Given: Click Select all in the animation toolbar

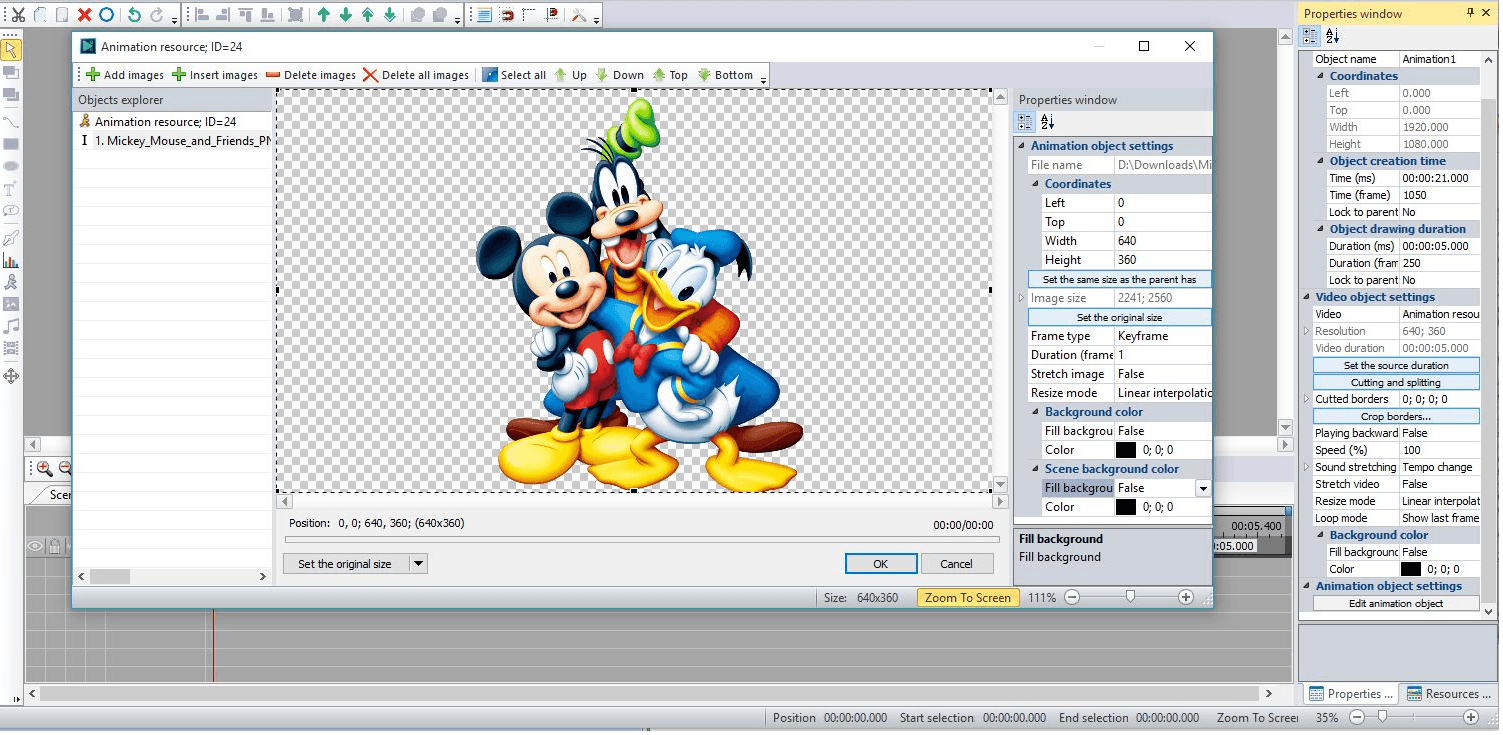Looking at the screenshot, I should [x=514, y=75].
